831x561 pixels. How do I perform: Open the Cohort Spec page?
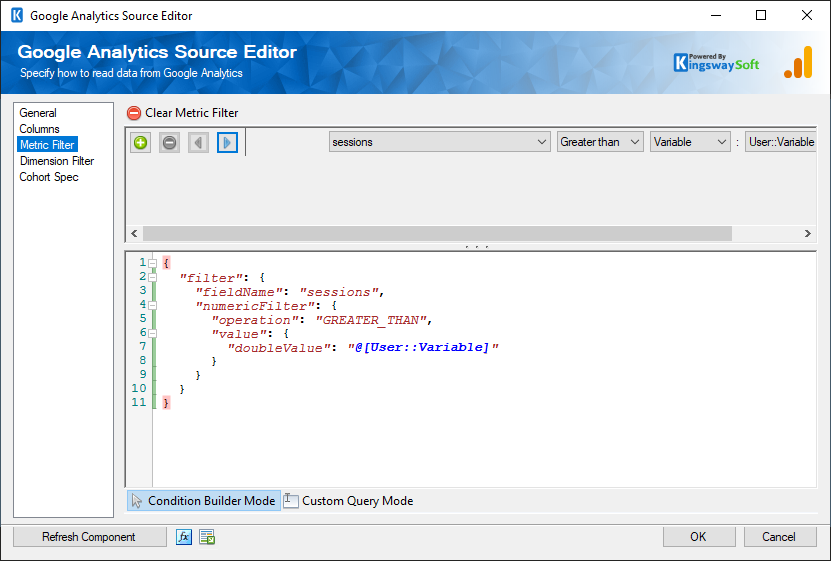click(x=49, y=177)
